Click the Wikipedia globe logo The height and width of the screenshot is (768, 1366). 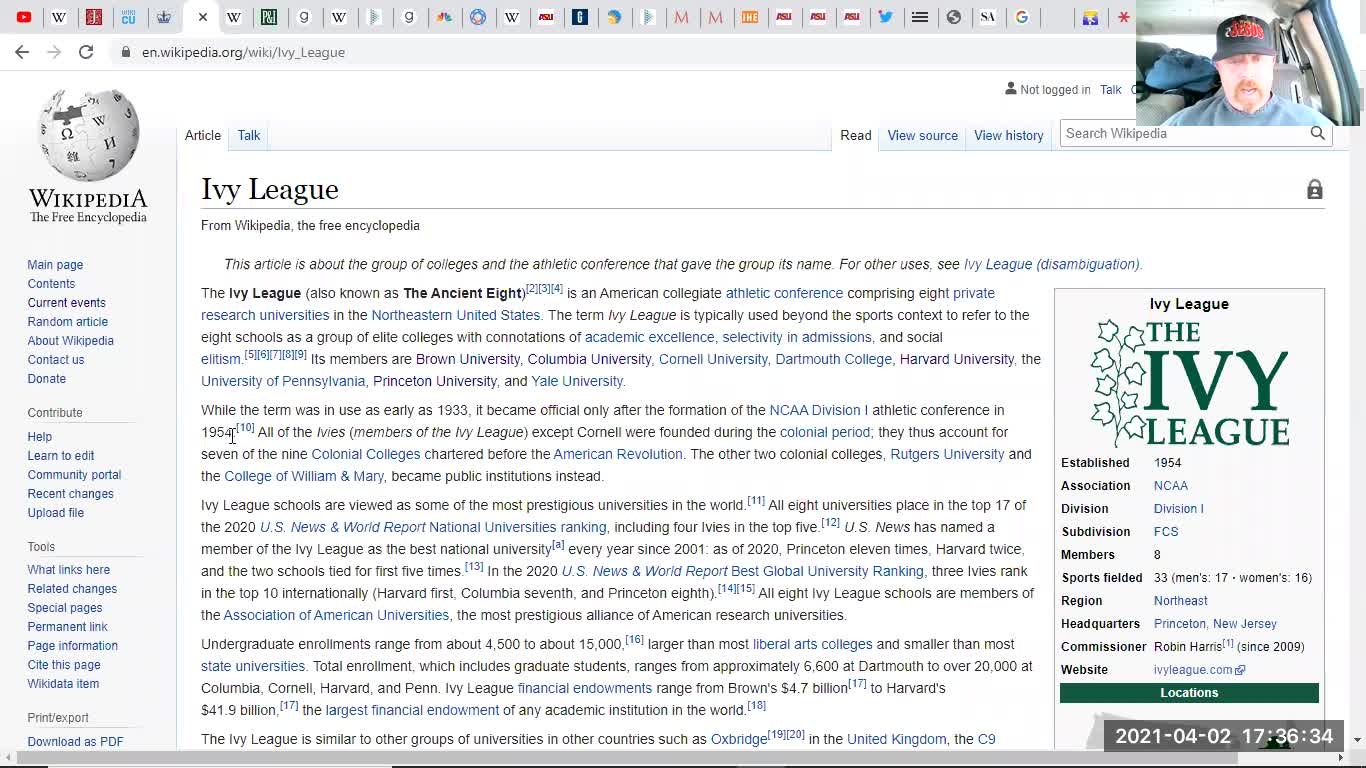pyautogui.click(x=88, y=134)
